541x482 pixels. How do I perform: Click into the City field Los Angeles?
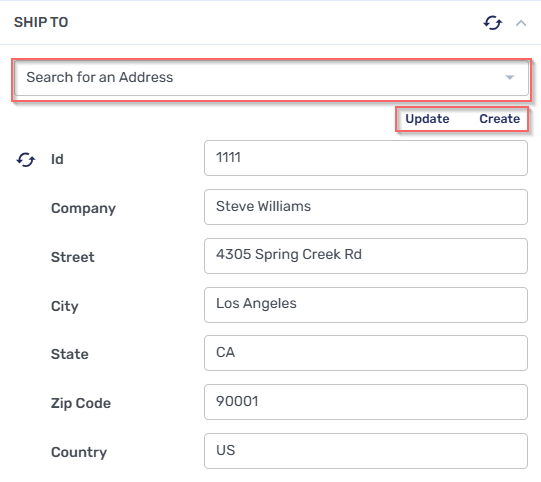click(366, 305)
